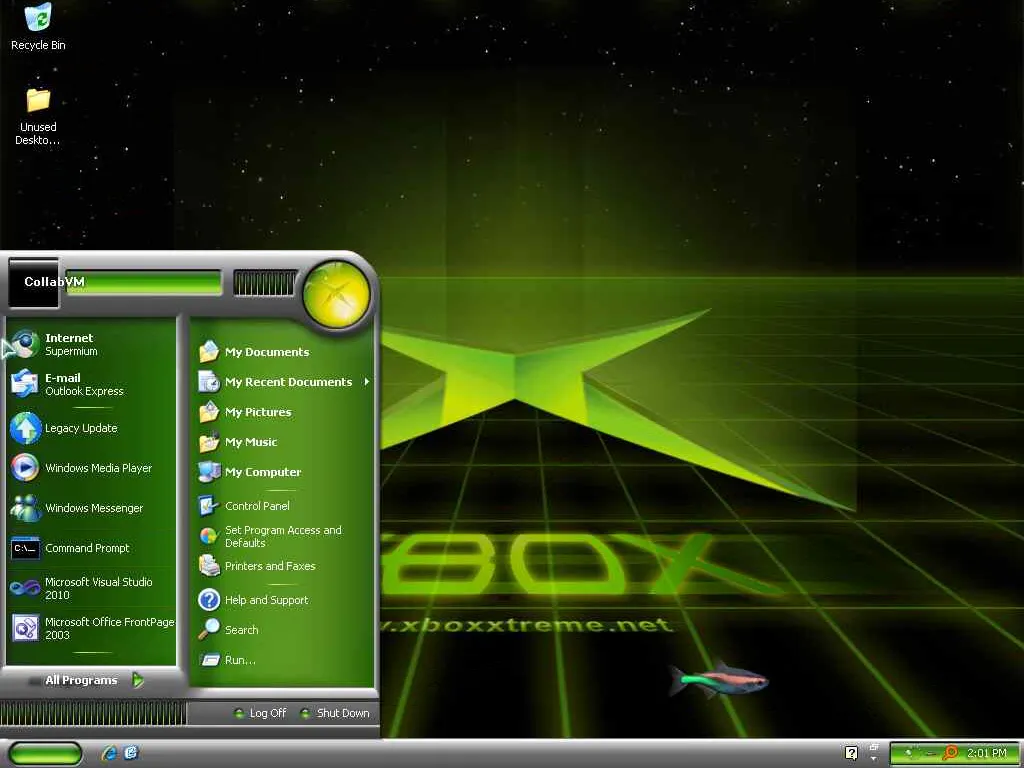Click the Help and Support icon
Image resolution: width=1024 pixels, height=768 pixels.
pyautogui.click(x=209, y=600)
